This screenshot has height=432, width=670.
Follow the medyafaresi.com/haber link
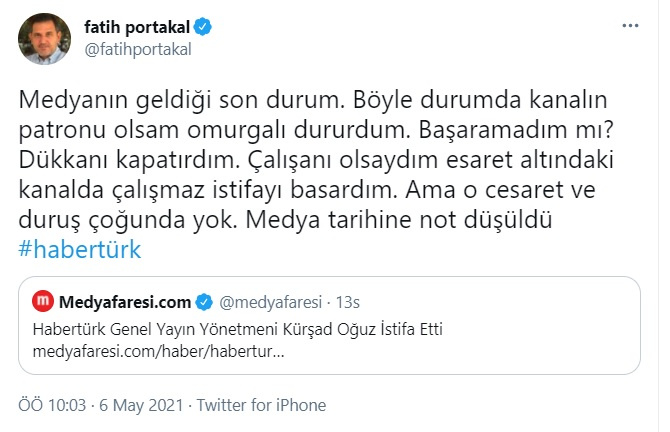[x=158, y=353]
